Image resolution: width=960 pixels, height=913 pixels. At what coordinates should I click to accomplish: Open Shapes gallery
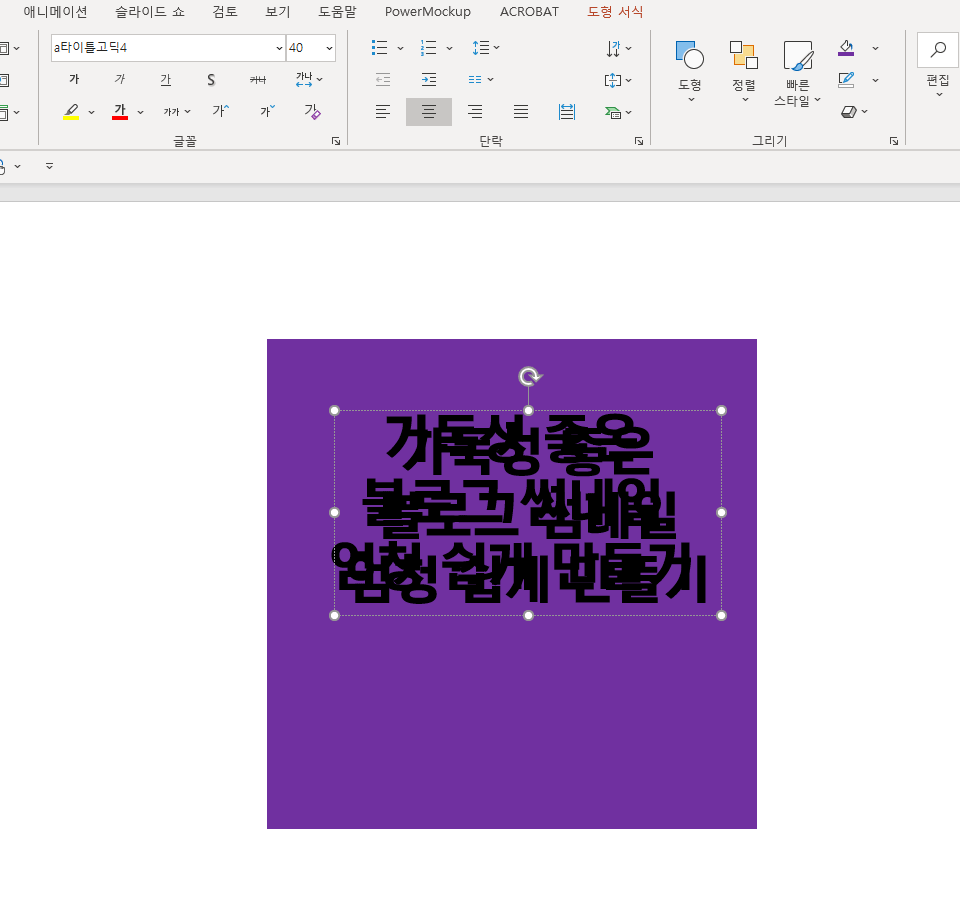689,72
